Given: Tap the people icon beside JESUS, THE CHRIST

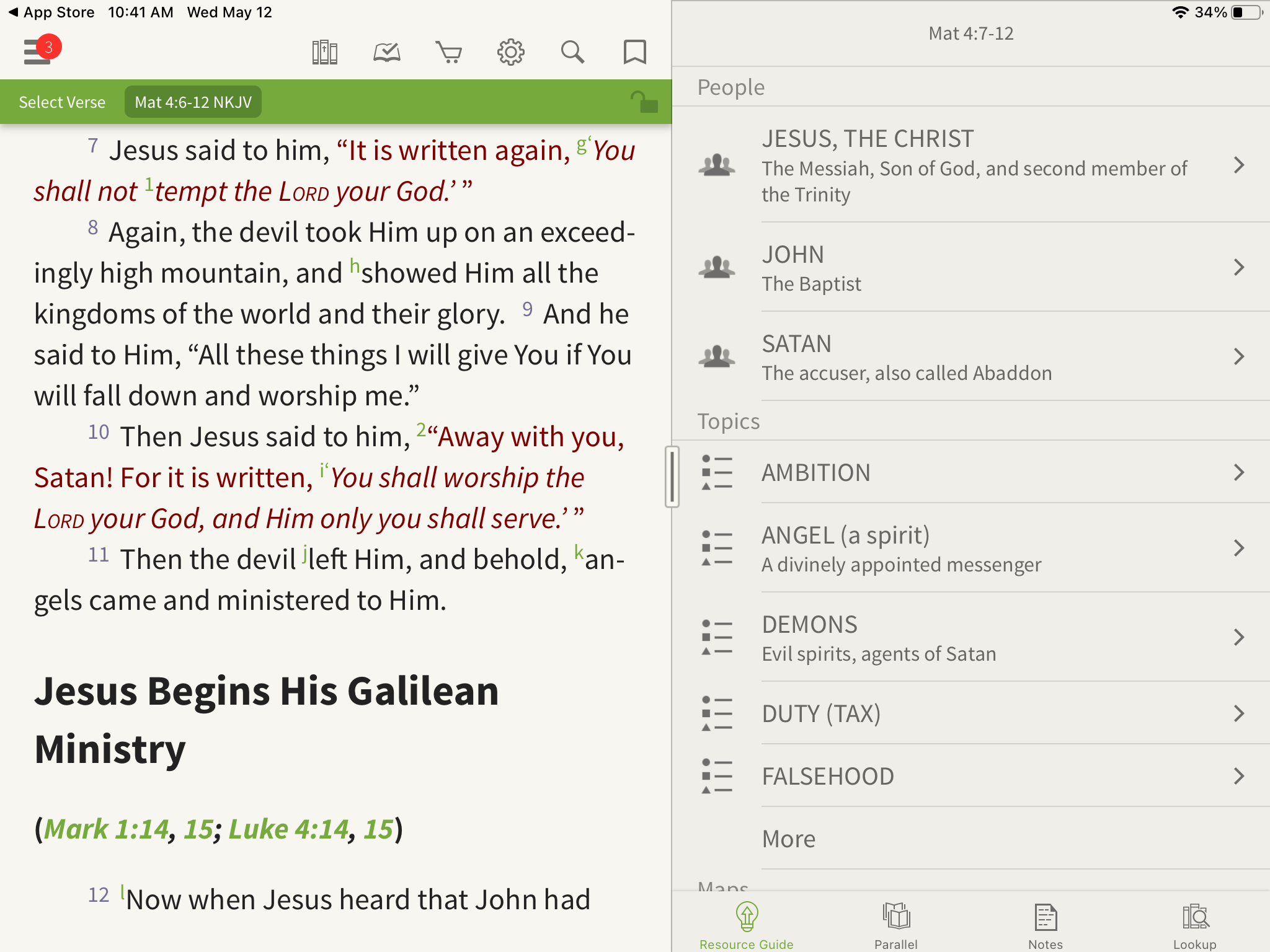Looking at the screenshot, I should coord(717,165).
